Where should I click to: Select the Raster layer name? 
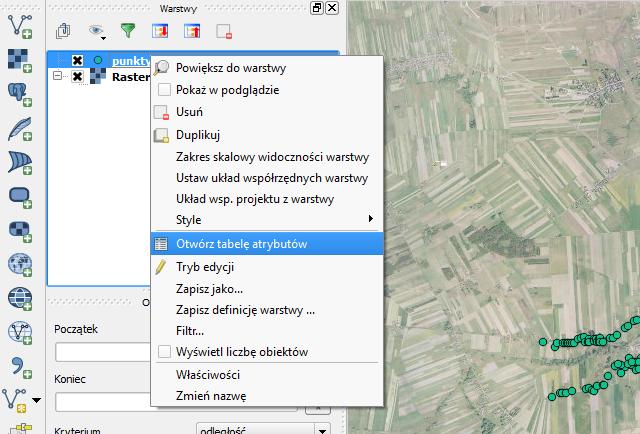click(131, 77)
